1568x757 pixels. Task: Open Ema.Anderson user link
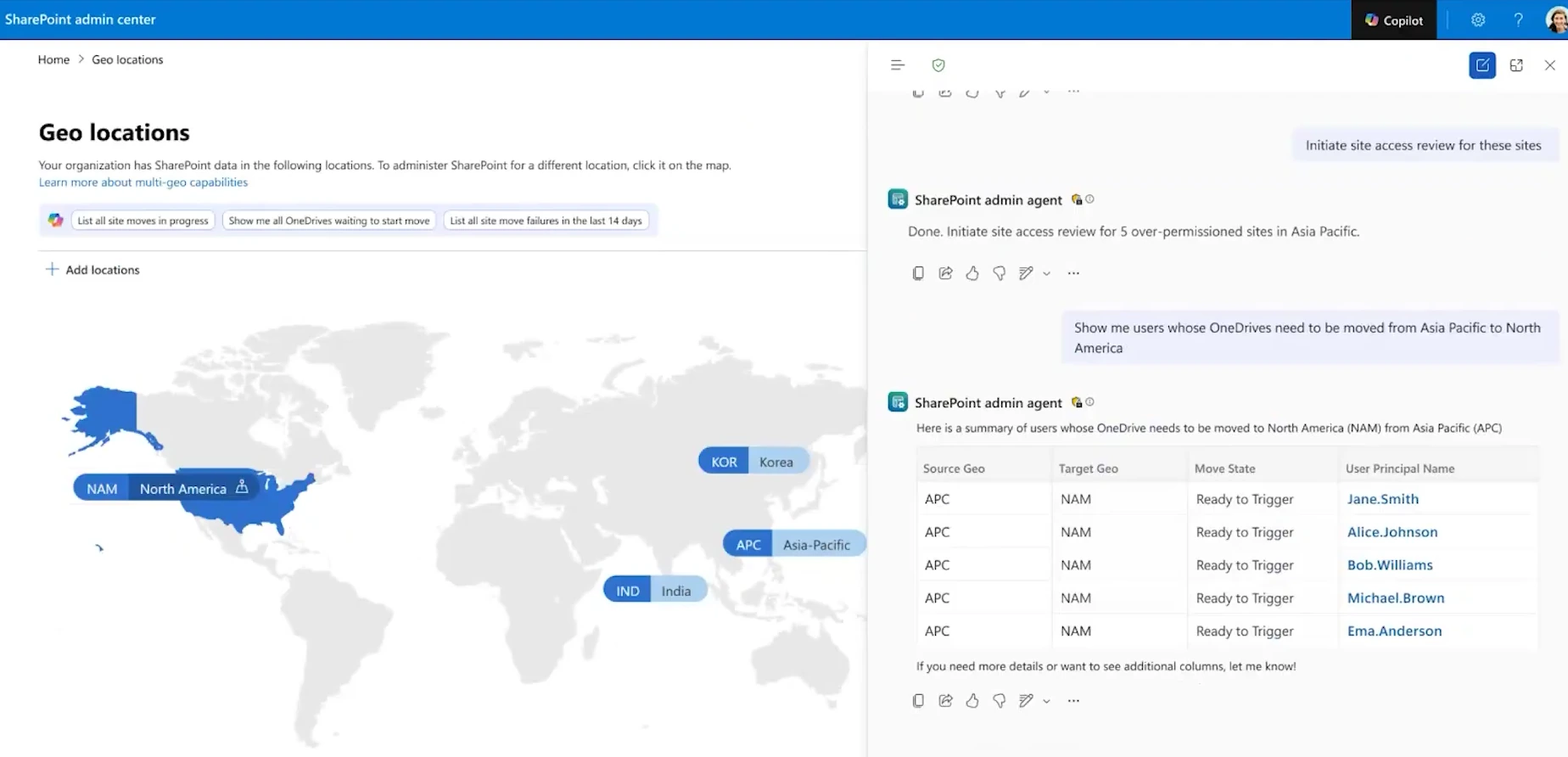1395,631
